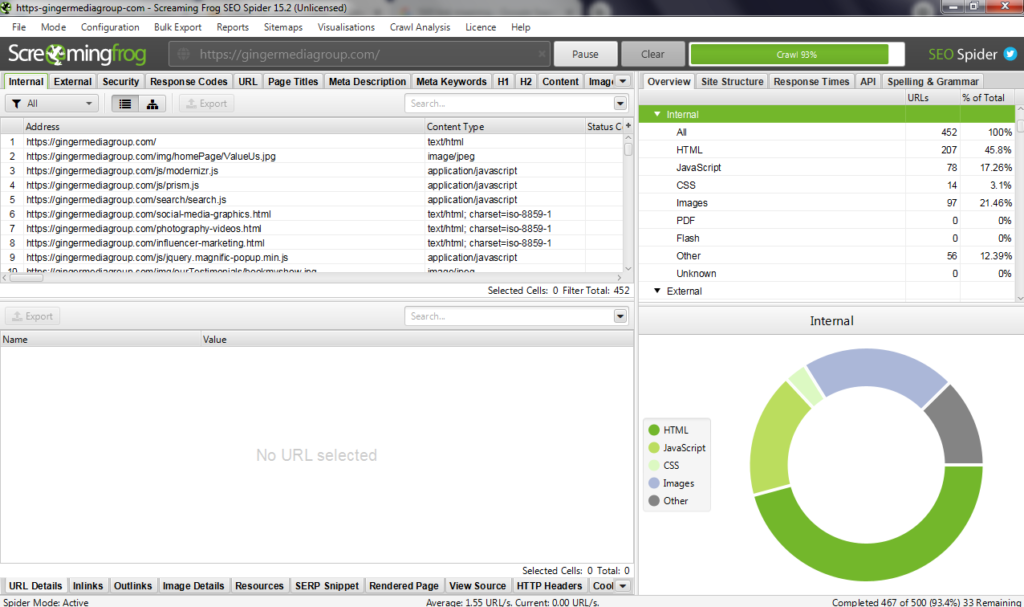The width and height of the screenshot is (1024, 607).
Task: Click the Screaming Frog logo
Action: [x=77, y=54]
